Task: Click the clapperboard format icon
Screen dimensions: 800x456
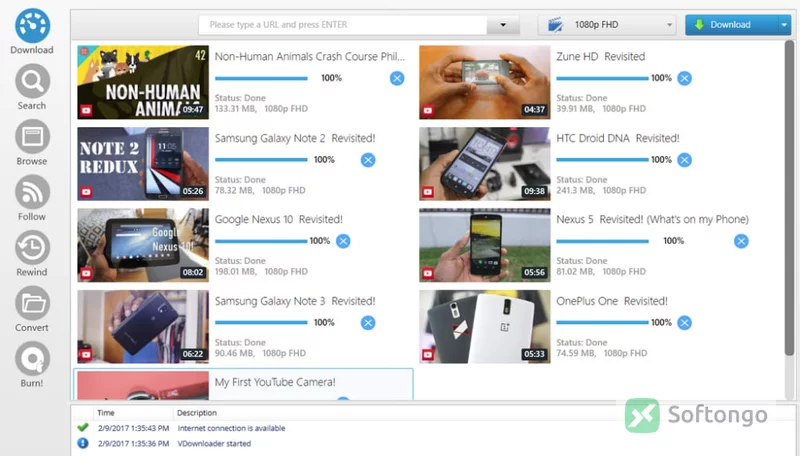Action: tap(555, 24)
